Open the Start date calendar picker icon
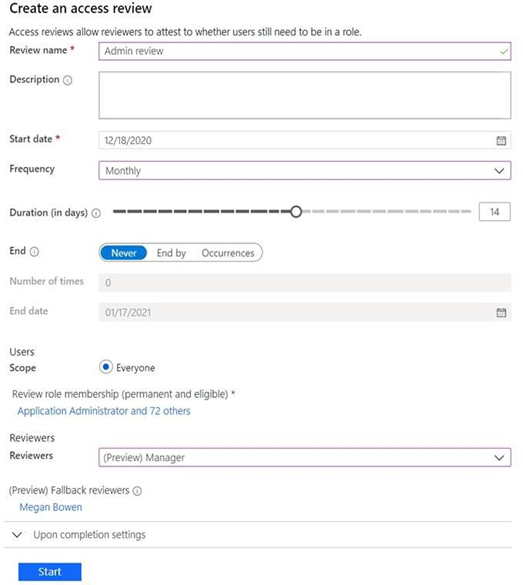The width and height of the screenshot is (523, 585). 501,141
